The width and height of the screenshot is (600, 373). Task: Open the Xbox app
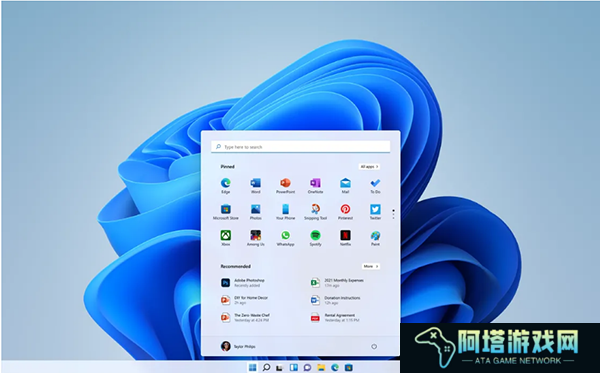click(x=226, y=238)
